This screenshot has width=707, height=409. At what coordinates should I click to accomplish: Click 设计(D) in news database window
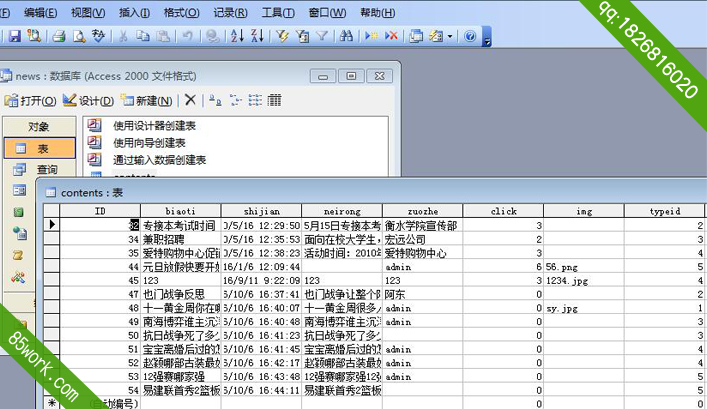click(x=88, y=100)
